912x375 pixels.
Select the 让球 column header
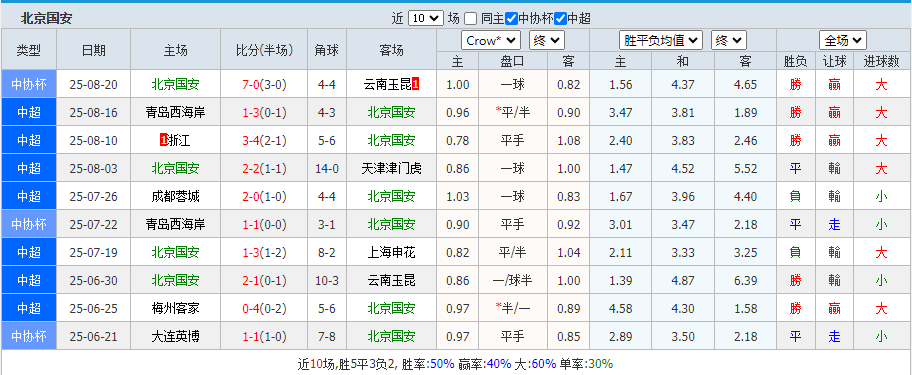coord(835,61)
